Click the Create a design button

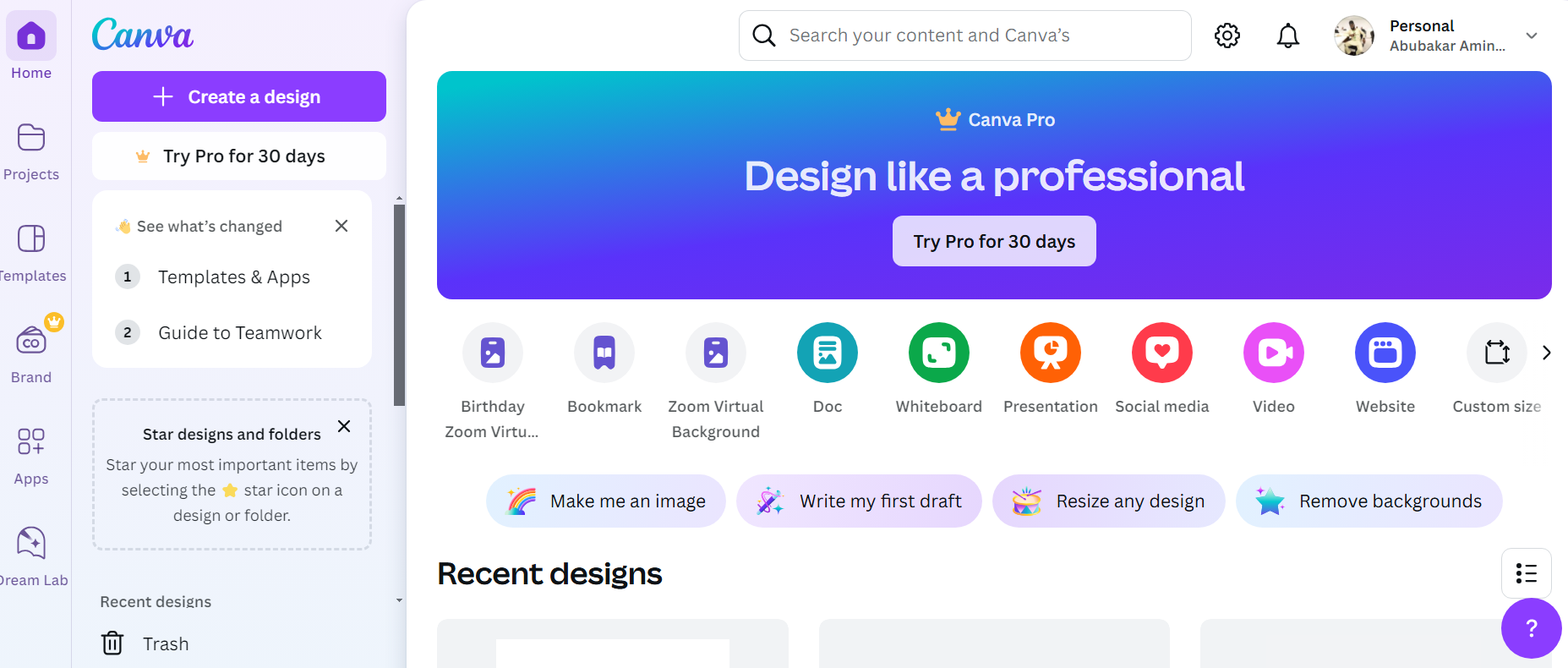coord(238,96)
